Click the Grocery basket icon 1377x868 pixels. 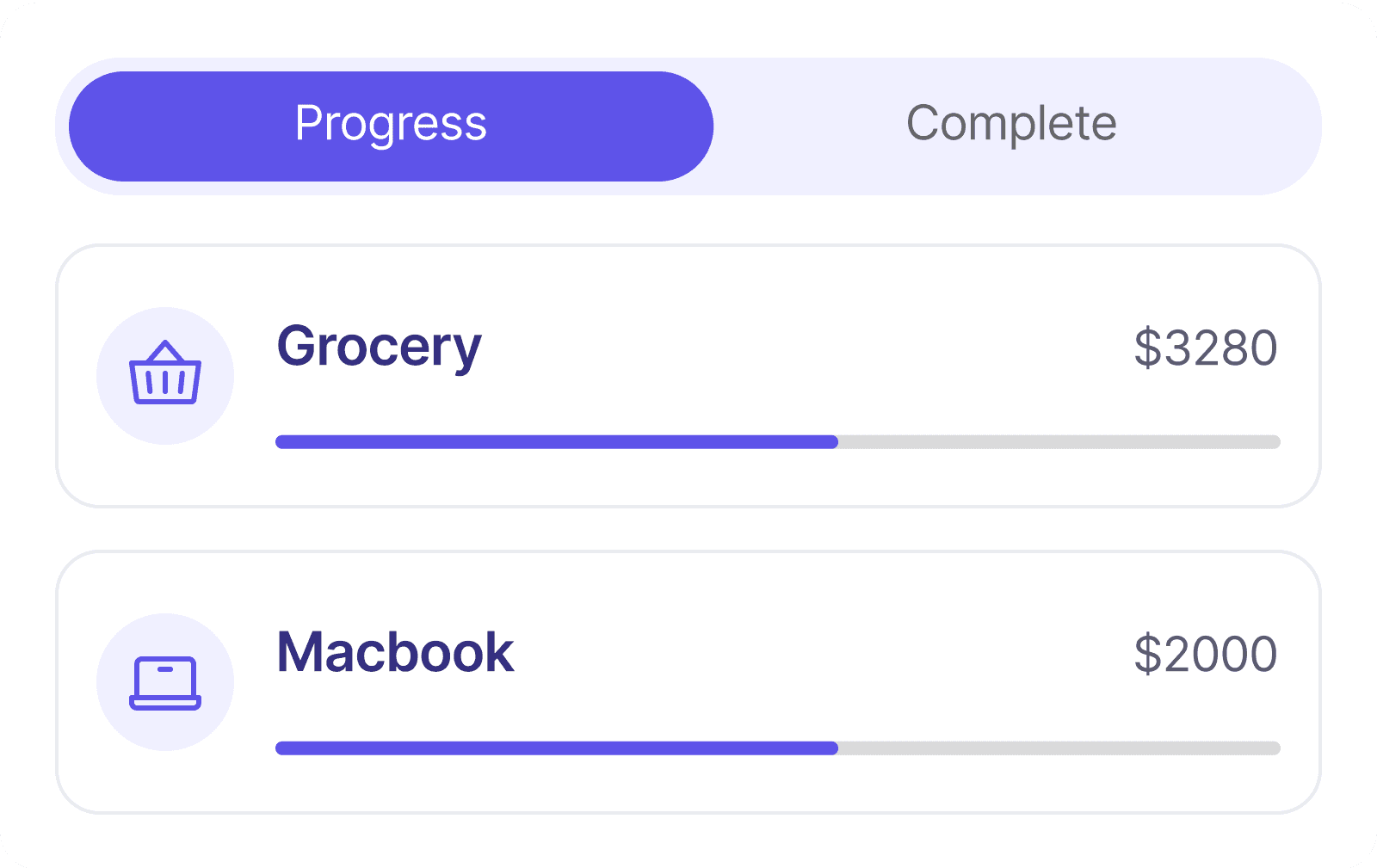165,375
